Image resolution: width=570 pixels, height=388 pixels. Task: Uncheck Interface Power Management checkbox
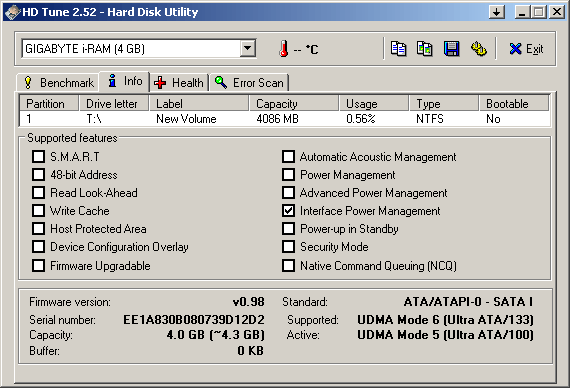(x=288, y=211)
